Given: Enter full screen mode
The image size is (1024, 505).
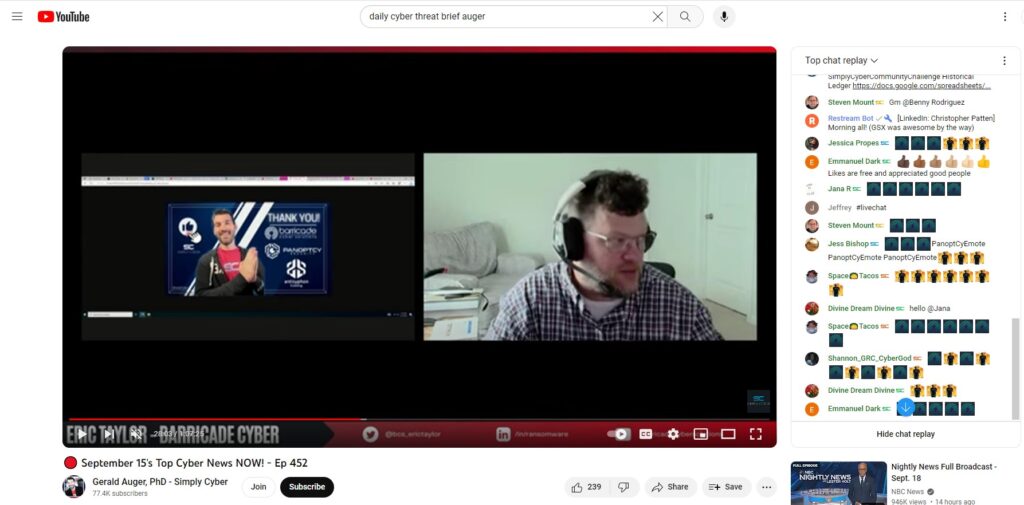Looking at the screenshot, I should pyautogui.click(x=756, y=434).
